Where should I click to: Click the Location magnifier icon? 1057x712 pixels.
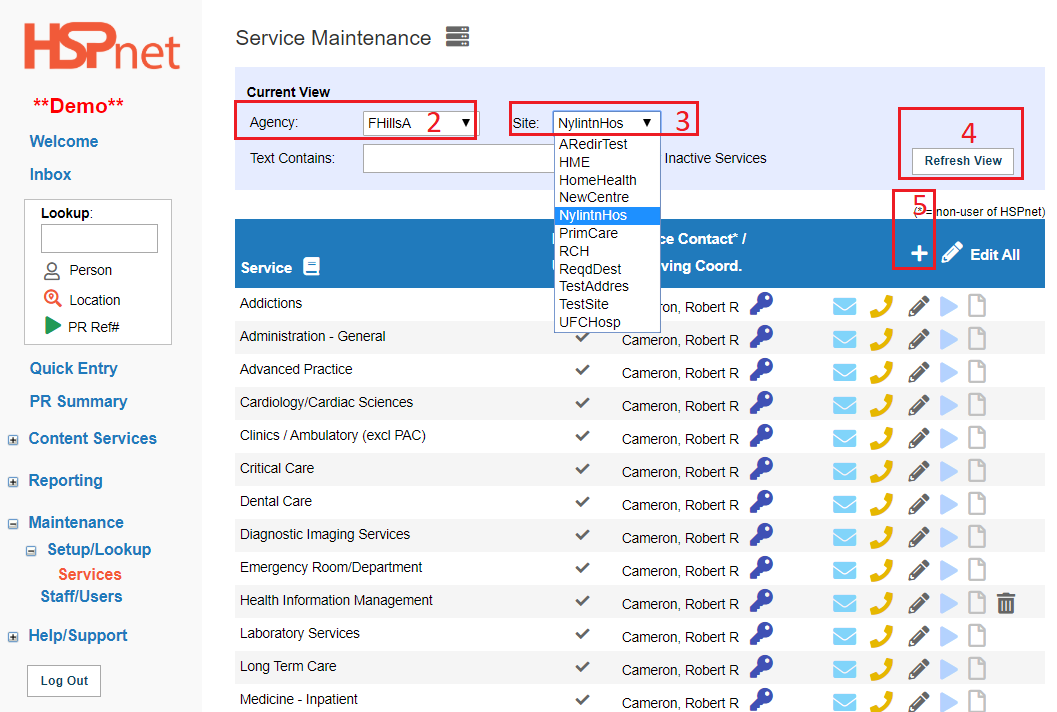[x=52, y=298]
